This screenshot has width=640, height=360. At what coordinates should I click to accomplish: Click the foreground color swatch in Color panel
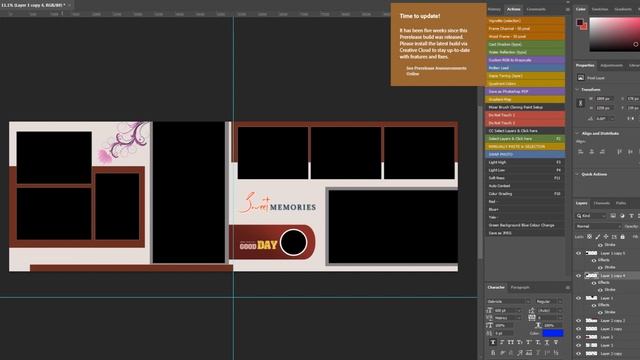click(580, 22)
